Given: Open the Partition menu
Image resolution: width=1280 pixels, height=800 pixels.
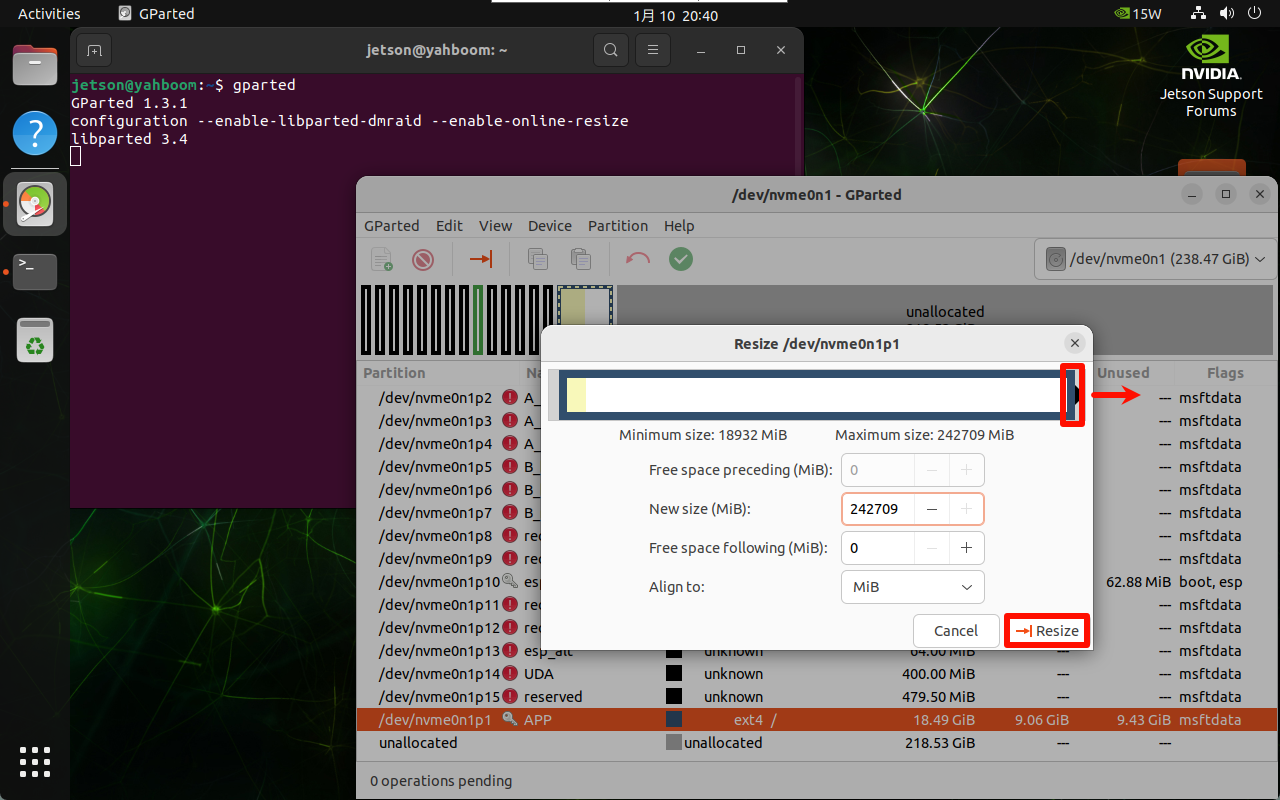Looking at the screenshot, I should [617, 226].
